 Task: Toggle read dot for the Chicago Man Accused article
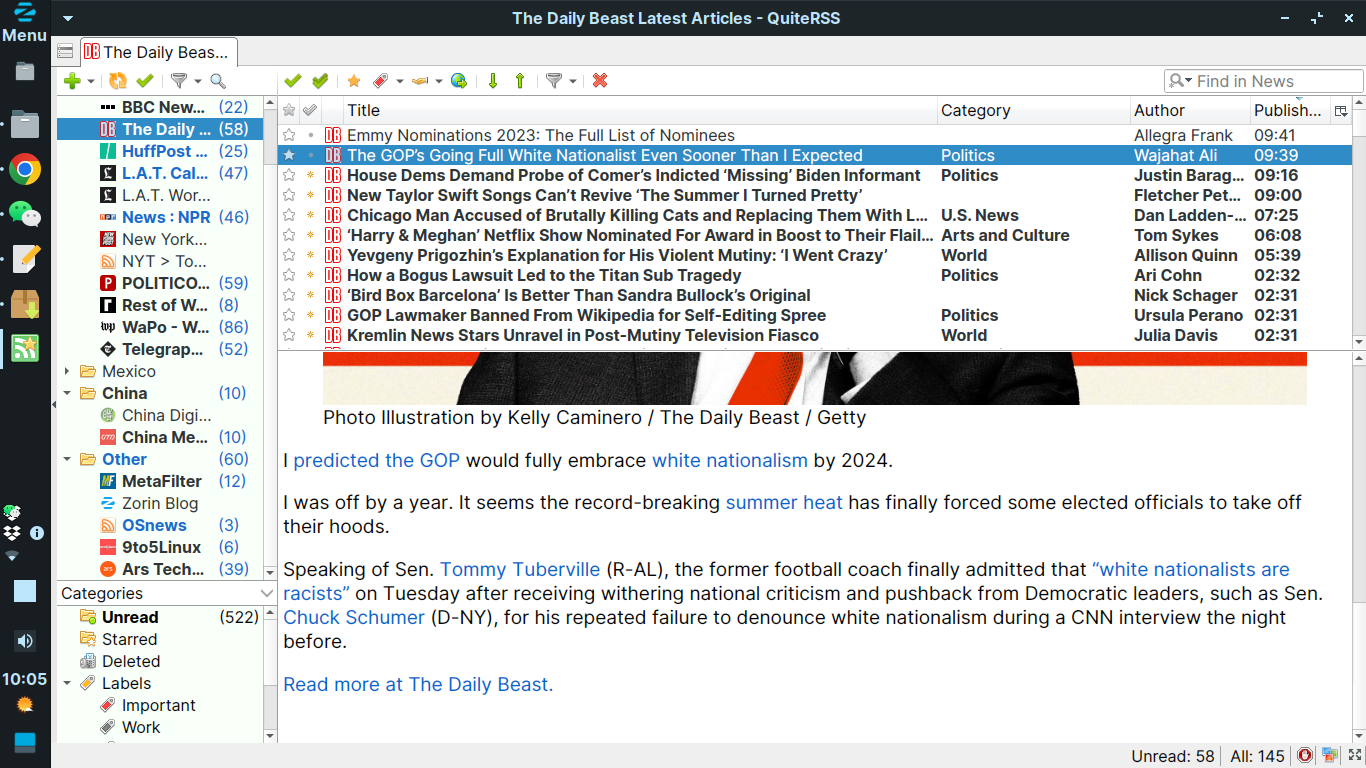[311, 215]
